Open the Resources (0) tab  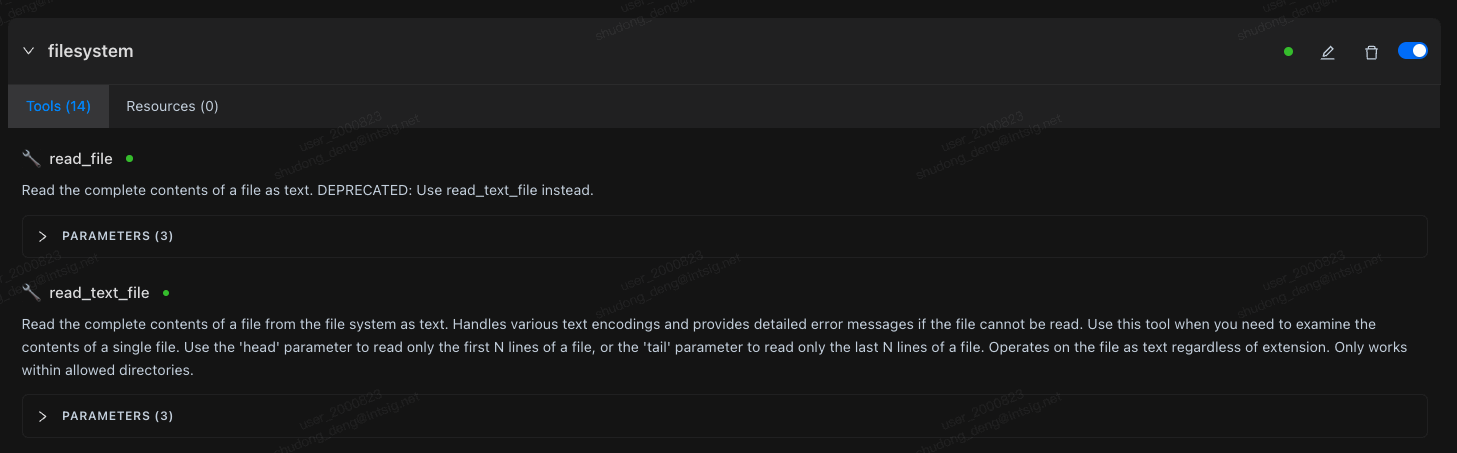tap(172, 106)
